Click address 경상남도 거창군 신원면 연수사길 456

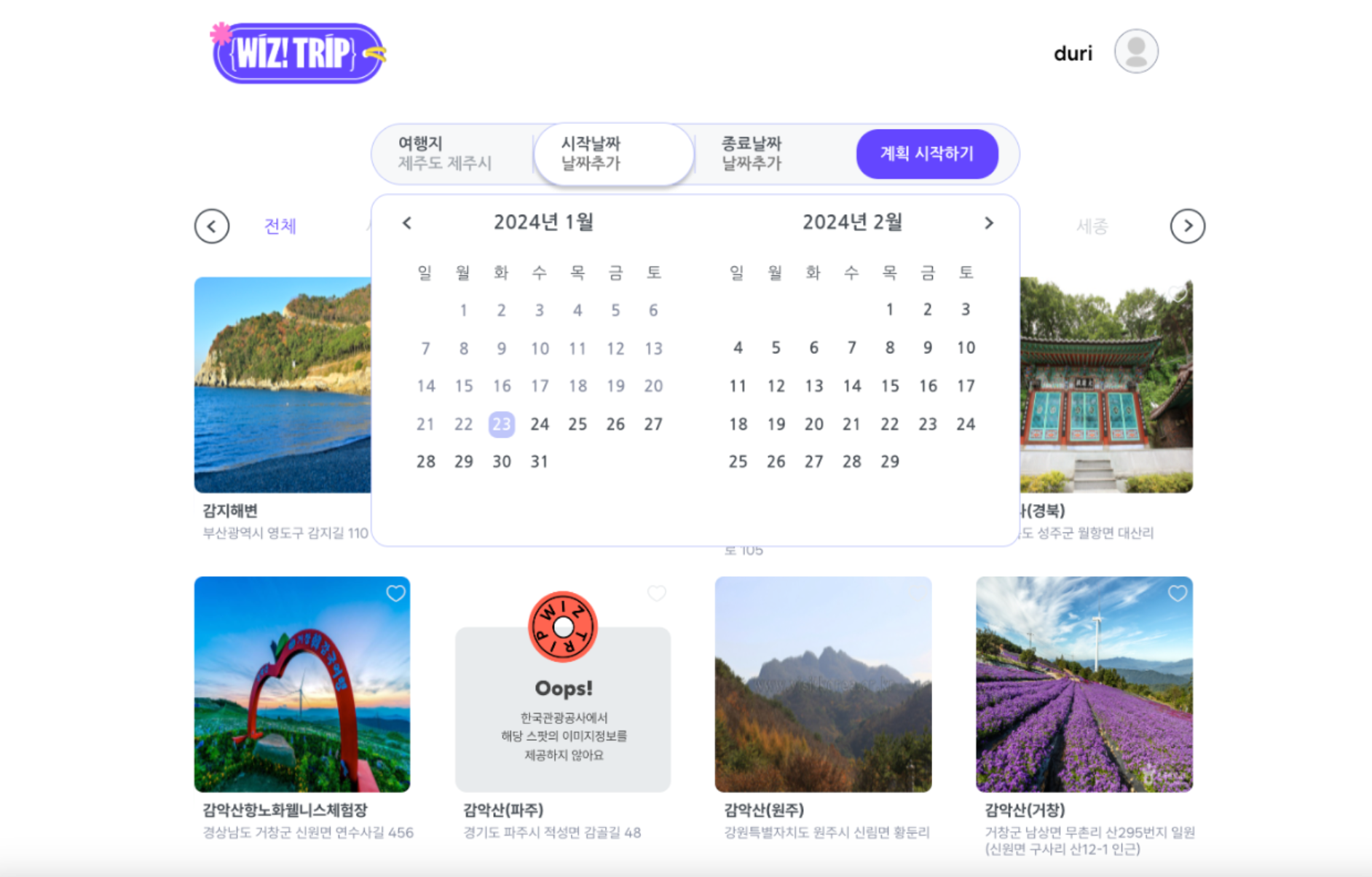coord(308,833)
